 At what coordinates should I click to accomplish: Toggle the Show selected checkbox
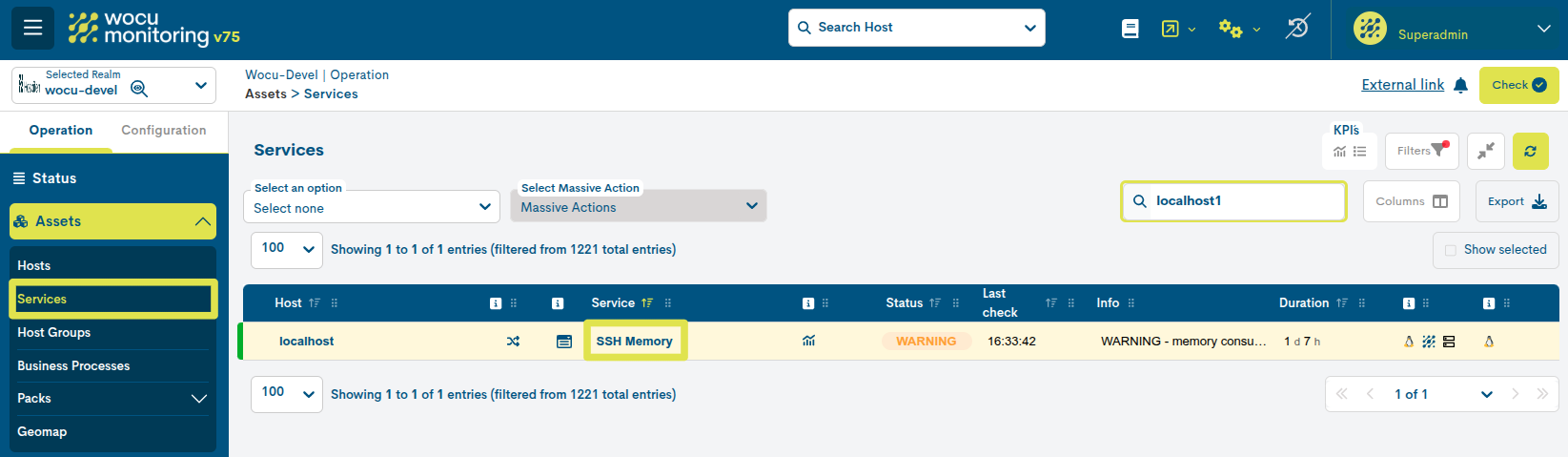[1451, 250]
